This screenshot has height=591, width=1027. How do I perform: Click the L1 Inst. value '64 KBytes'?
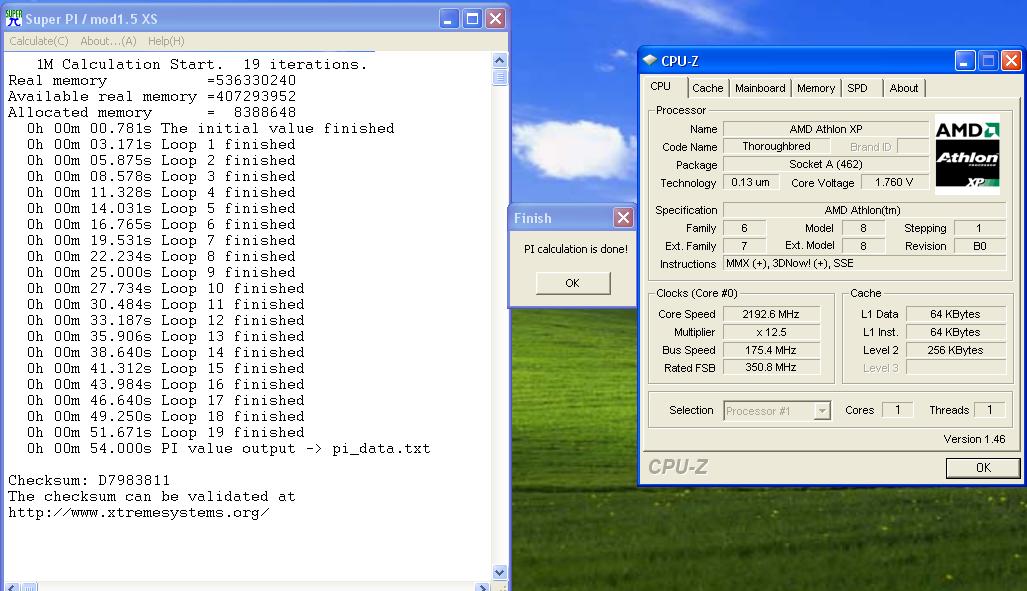pyautogui.click(x=956, y=332)
